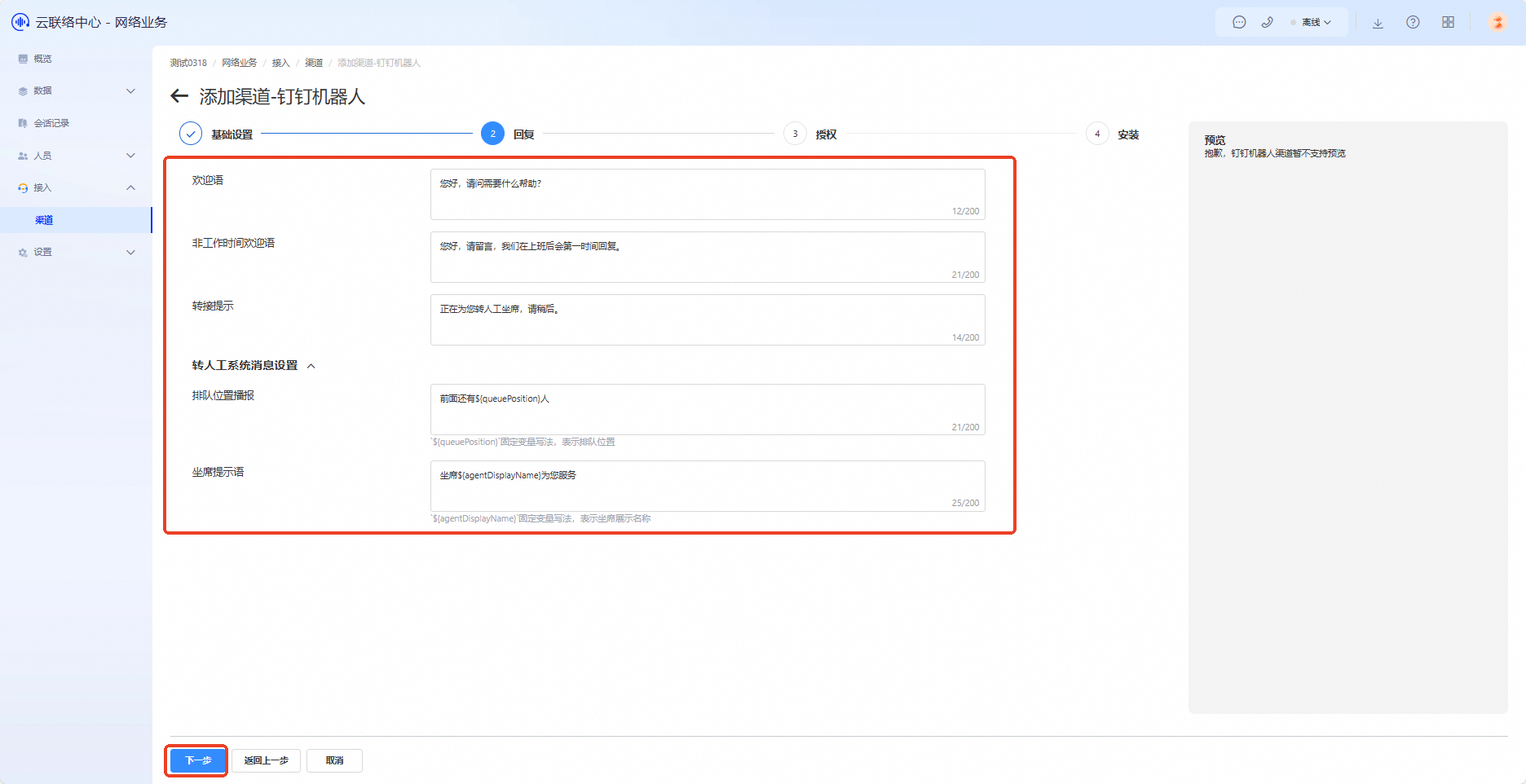Click the 排队位置播报 text box
This screenshot has width=1526, height=784.
coord(708,409)
